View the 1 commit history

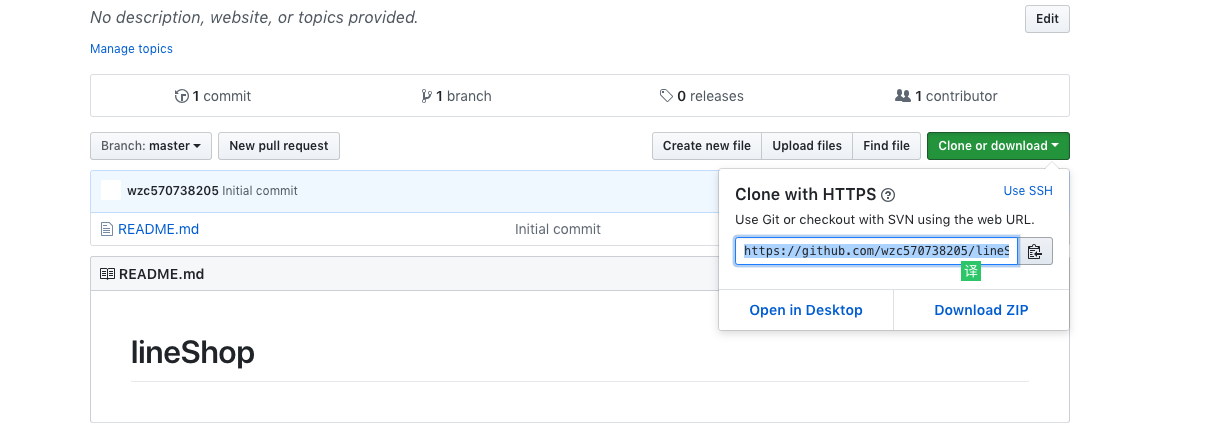pyautogui.click(x=213, y=96)
